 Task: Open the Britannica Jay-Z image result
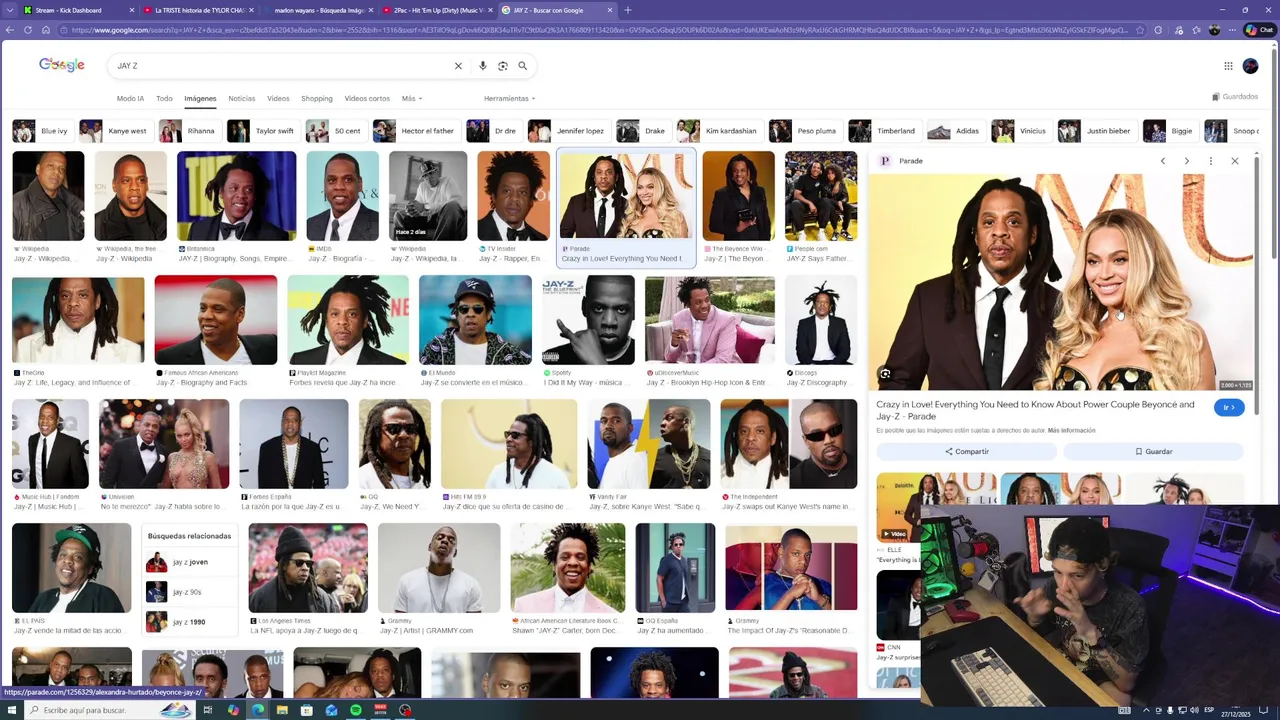point(236,196)
